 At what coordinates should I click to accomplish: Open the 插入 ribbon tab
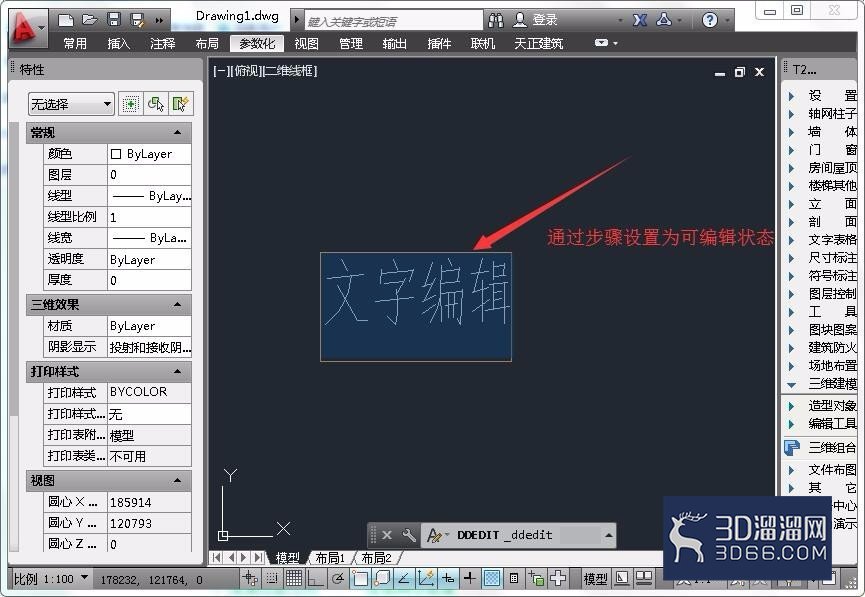[119, 43]
